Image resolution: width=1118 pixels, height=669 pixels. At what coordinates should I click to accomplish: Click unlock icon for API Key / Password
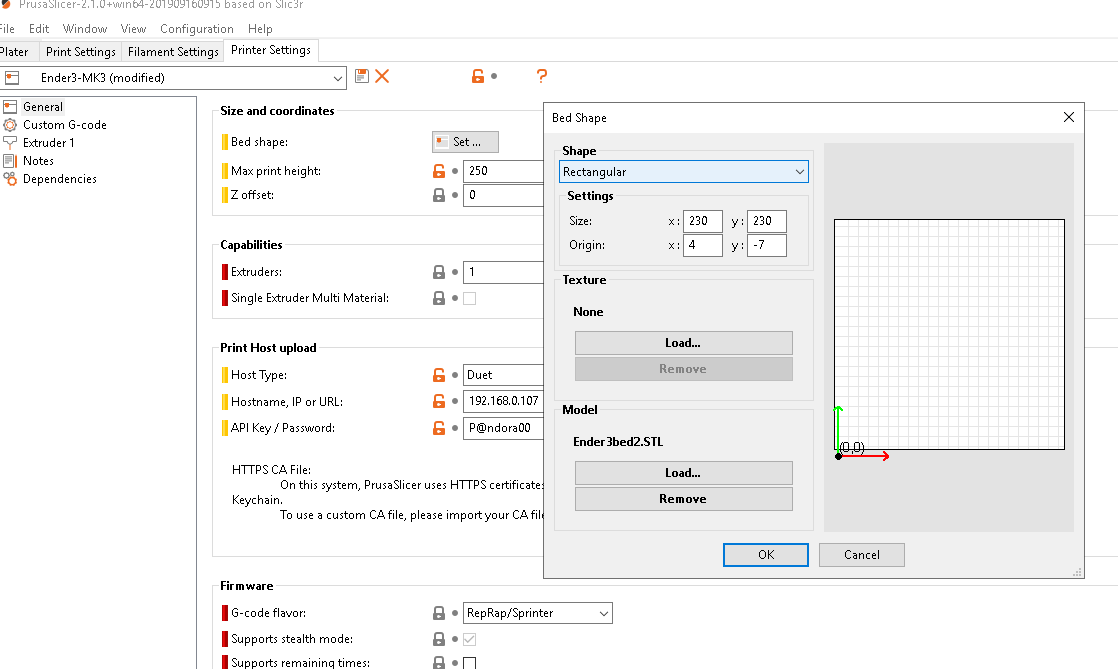click(439, 428)
